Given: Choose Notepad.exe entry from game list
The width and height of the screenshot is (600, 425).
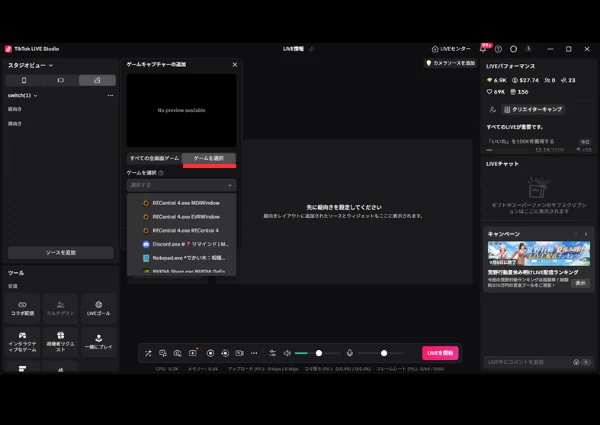Looking at the screenshot, I should pos(181,258).
